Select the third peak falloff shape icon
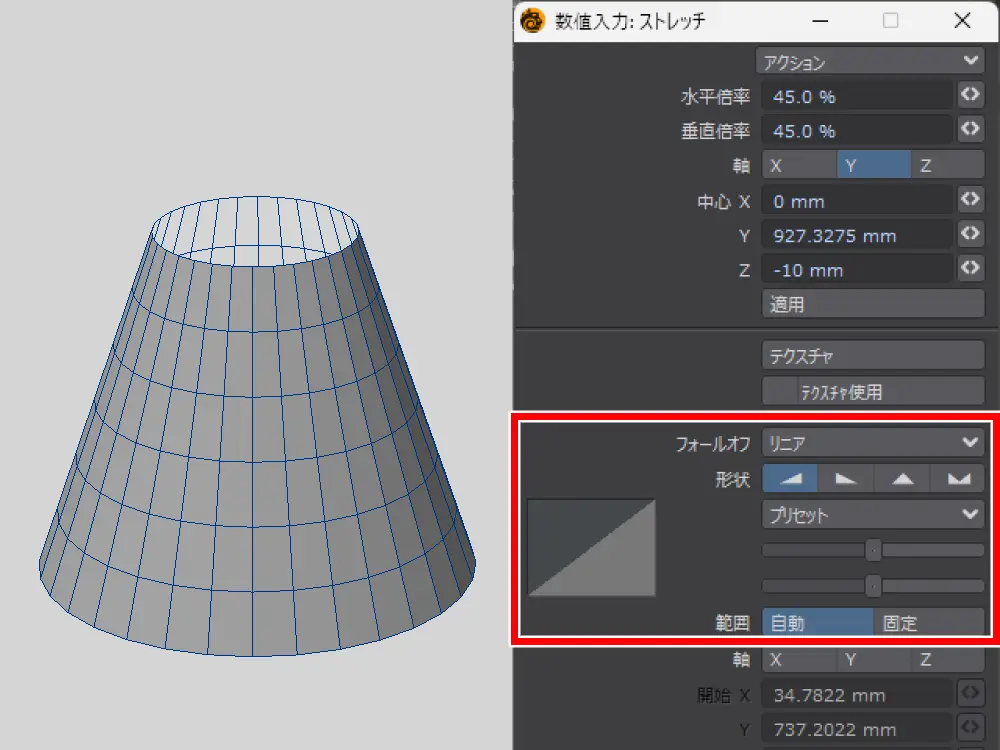This screenshot has width=1000, height=750. (x=902, y=479)
